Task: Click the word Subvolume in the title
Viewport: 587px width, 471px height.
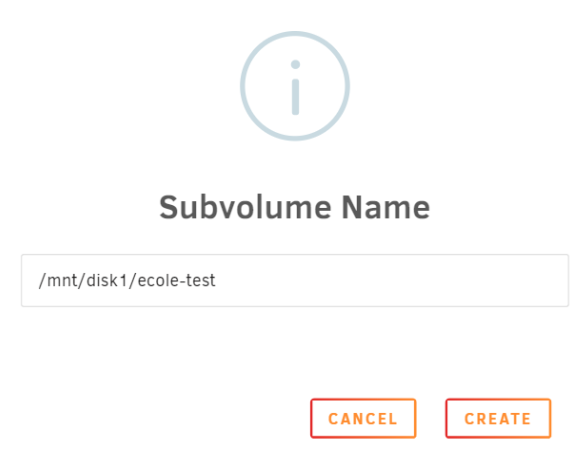Action: click(x=245, y=207)
